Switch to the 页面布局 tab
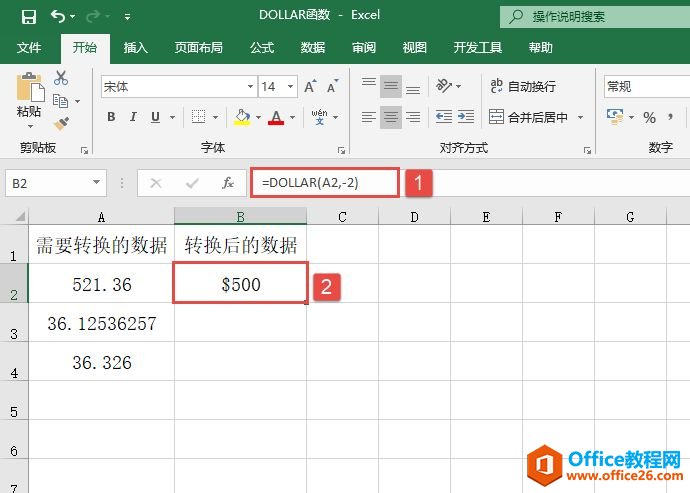Screen dimensions: 690x493 (198, 48)
